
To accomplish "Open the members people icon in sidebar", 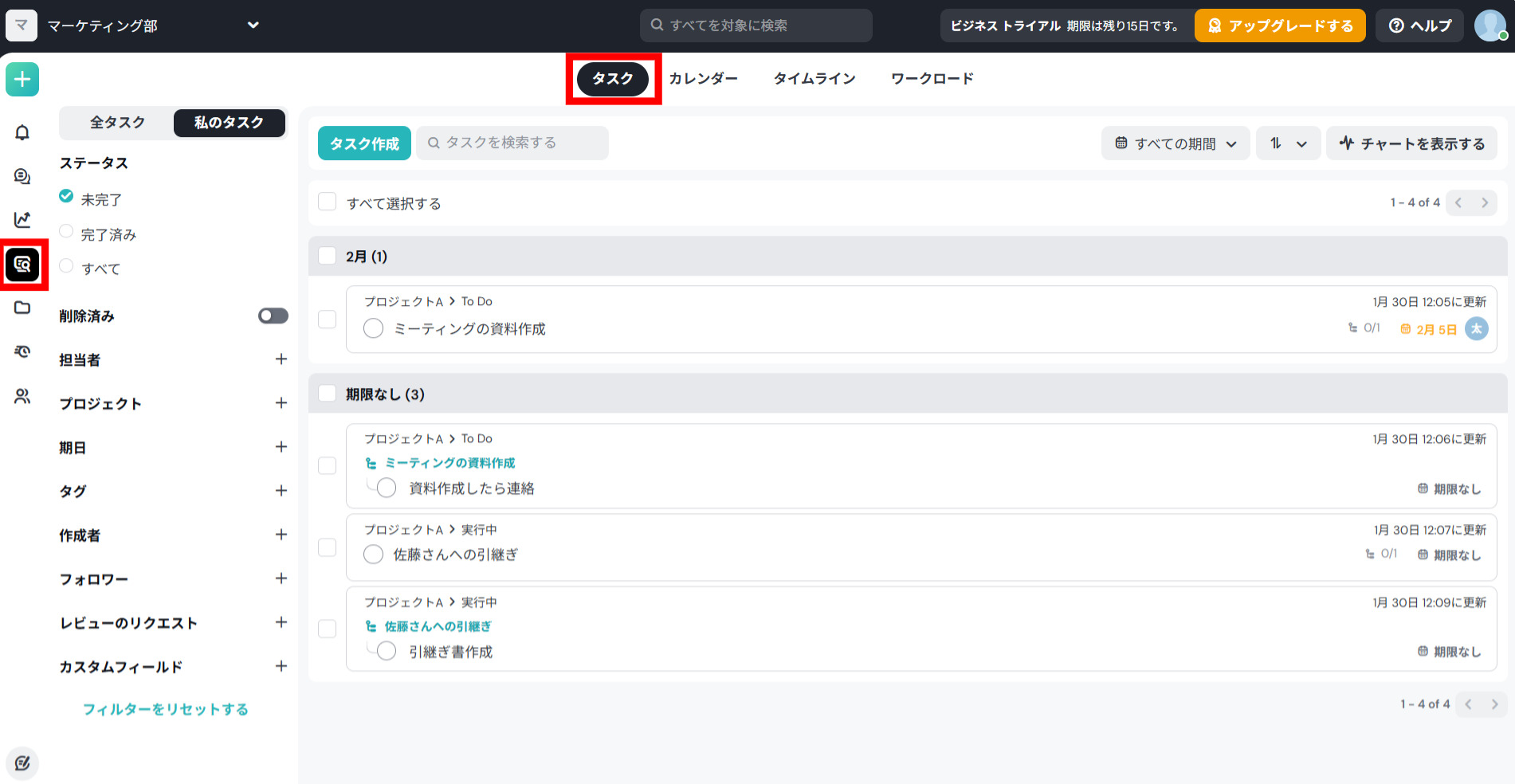I will point(22,396).
